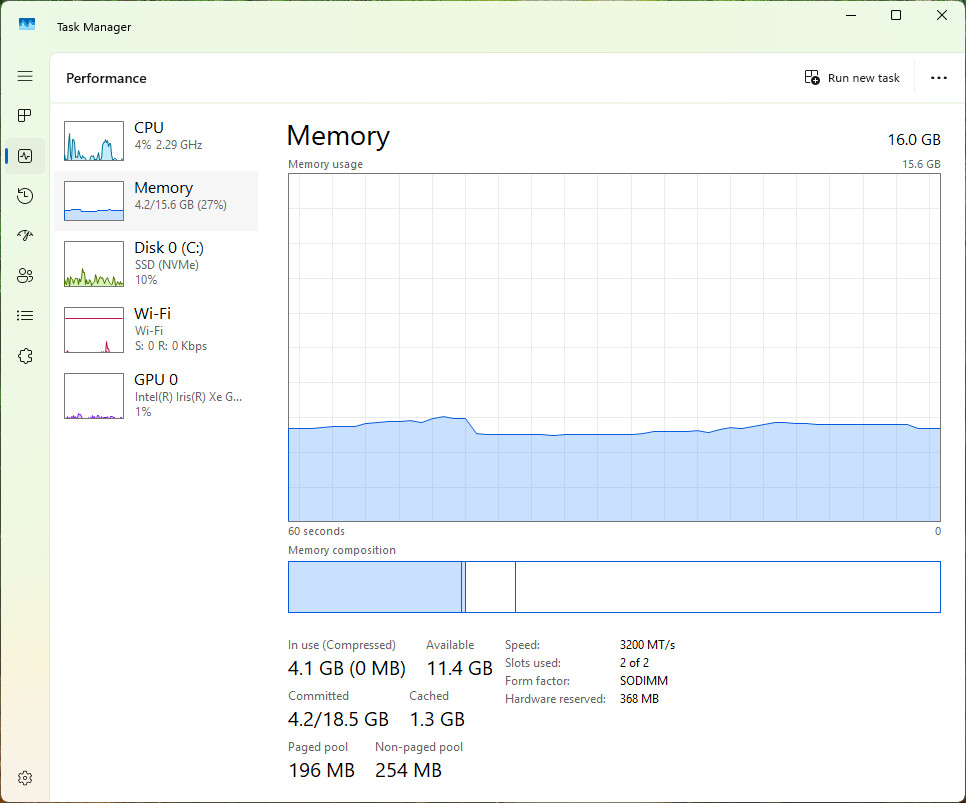This screenshot has height=803, width=966.
Task: Open the Details page icon
Action: (25, 316)
